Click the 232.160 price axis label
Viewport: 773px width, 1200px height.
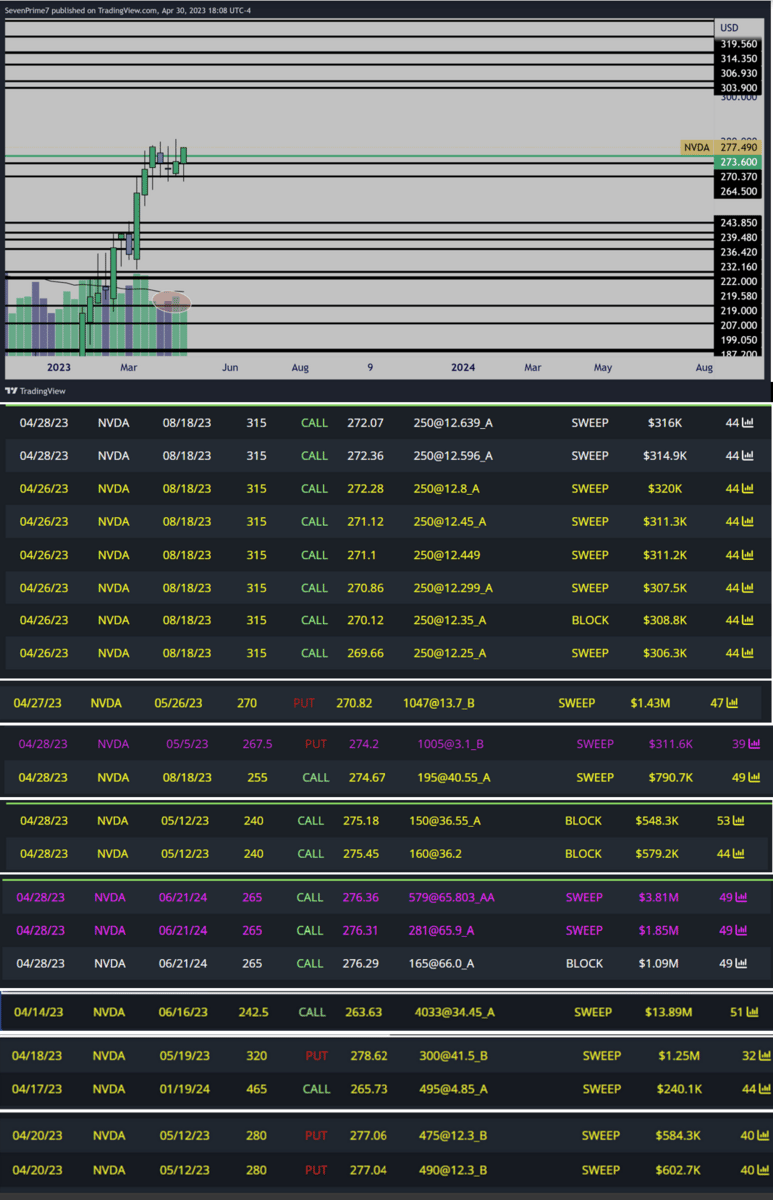pos(739,267)
